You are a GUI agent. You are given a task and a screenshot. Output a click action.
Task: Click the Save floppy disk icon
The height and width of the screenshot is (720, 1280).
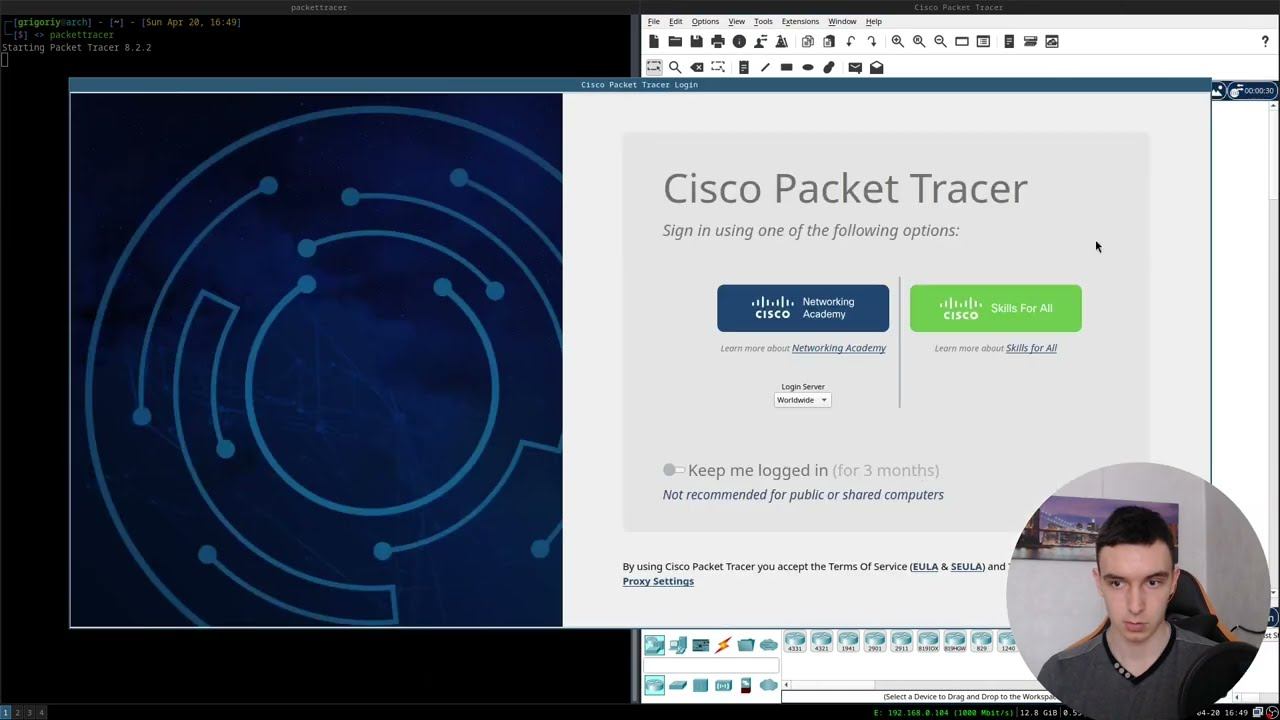pos(696,41)
